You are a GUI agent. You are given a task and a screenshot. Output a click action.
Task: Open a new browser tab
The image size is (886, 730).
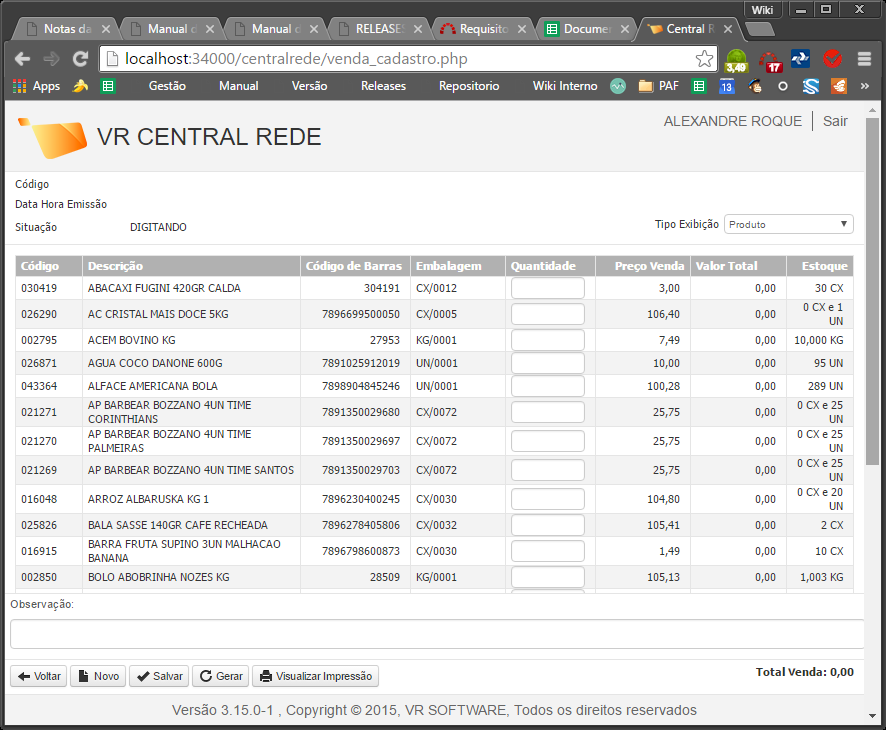759,29
